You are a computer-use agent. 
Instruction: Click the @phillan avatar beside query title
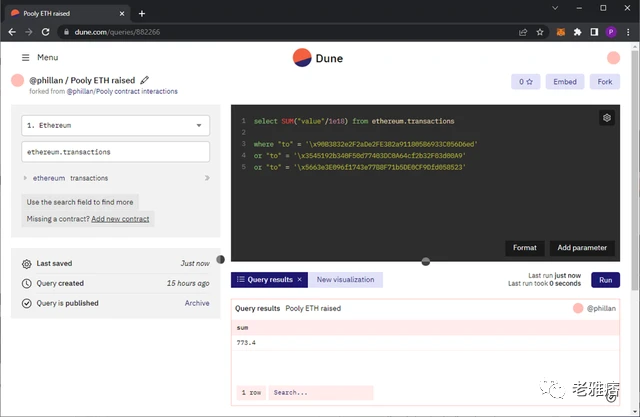point(18,80)
